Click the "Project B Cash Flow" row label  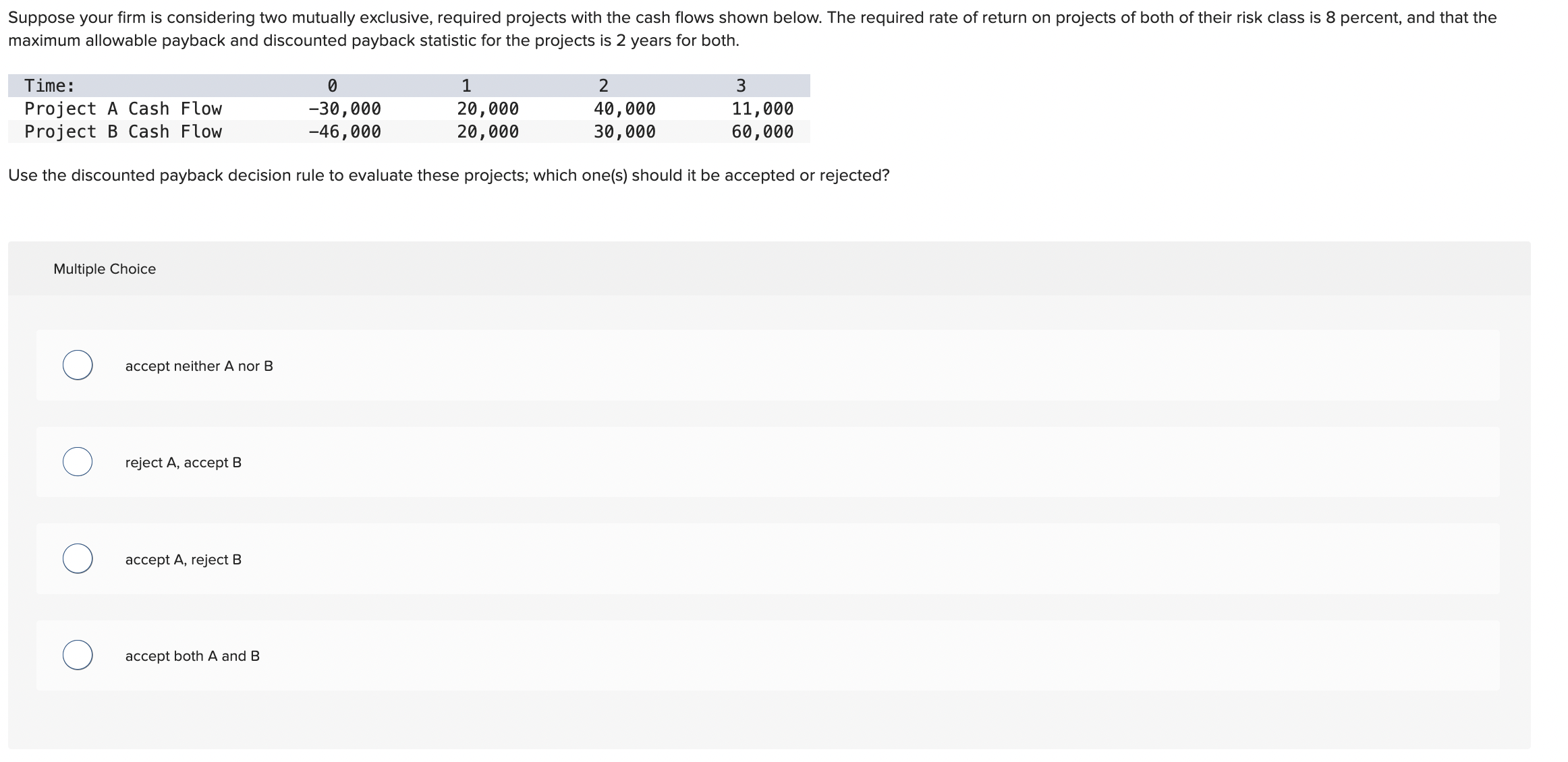[x=123, y=131]
